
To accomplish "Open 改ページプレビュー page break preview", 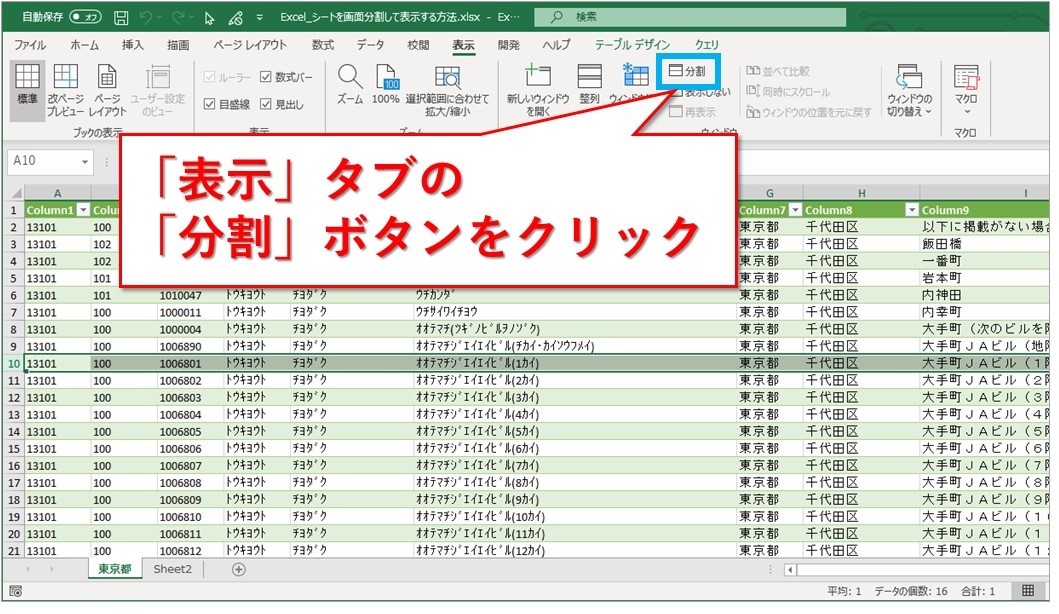I will (x=66, y=91).
